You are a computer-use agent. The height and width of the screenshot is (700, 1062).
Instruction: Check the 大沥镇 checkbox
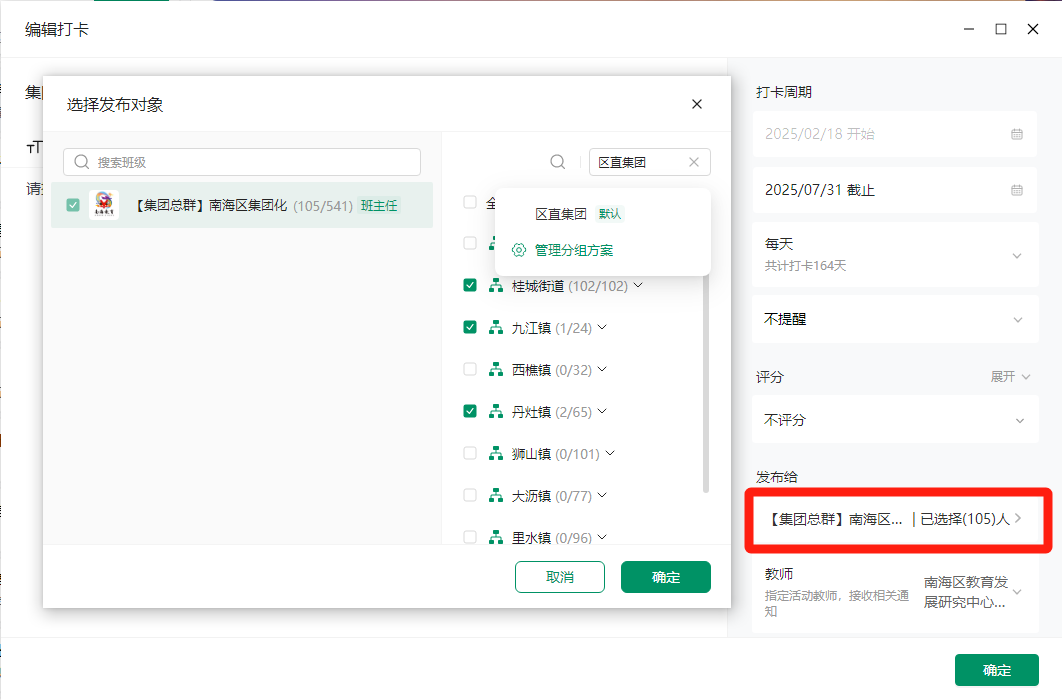coord(470,495)
